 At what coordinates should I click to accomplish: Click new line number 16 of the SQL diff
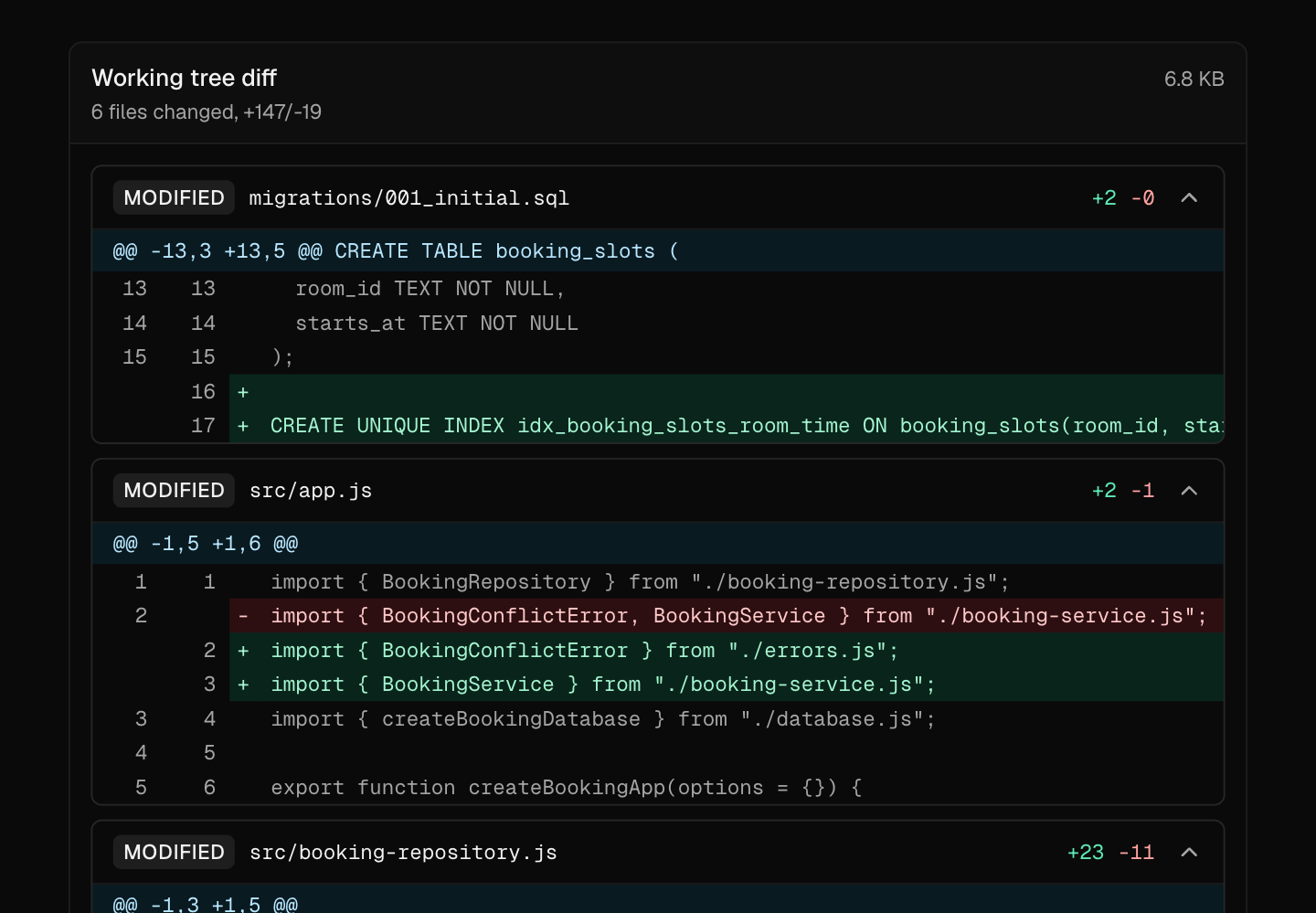203,392
